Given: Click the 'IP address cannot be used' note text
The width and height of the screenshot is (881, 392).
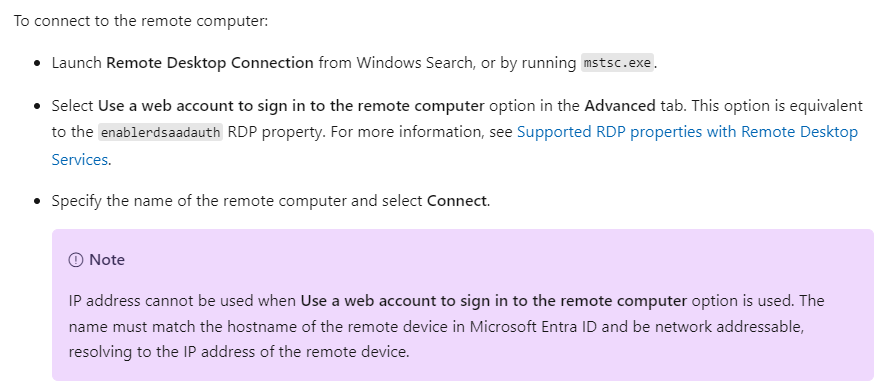Looking at the screenshot, I should coord(161,301).
